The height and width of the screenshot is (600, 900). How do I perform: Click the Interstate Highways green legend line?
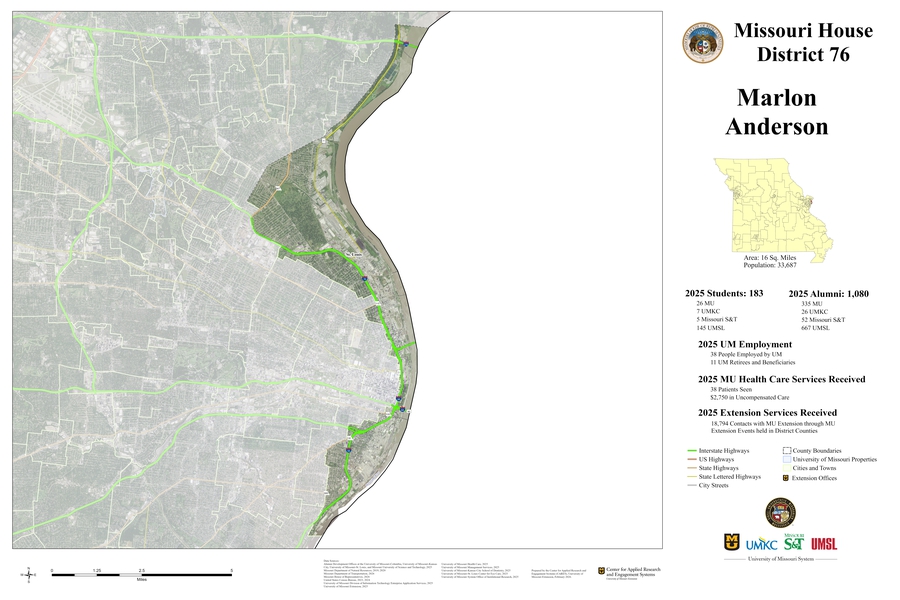pos(692,451)
